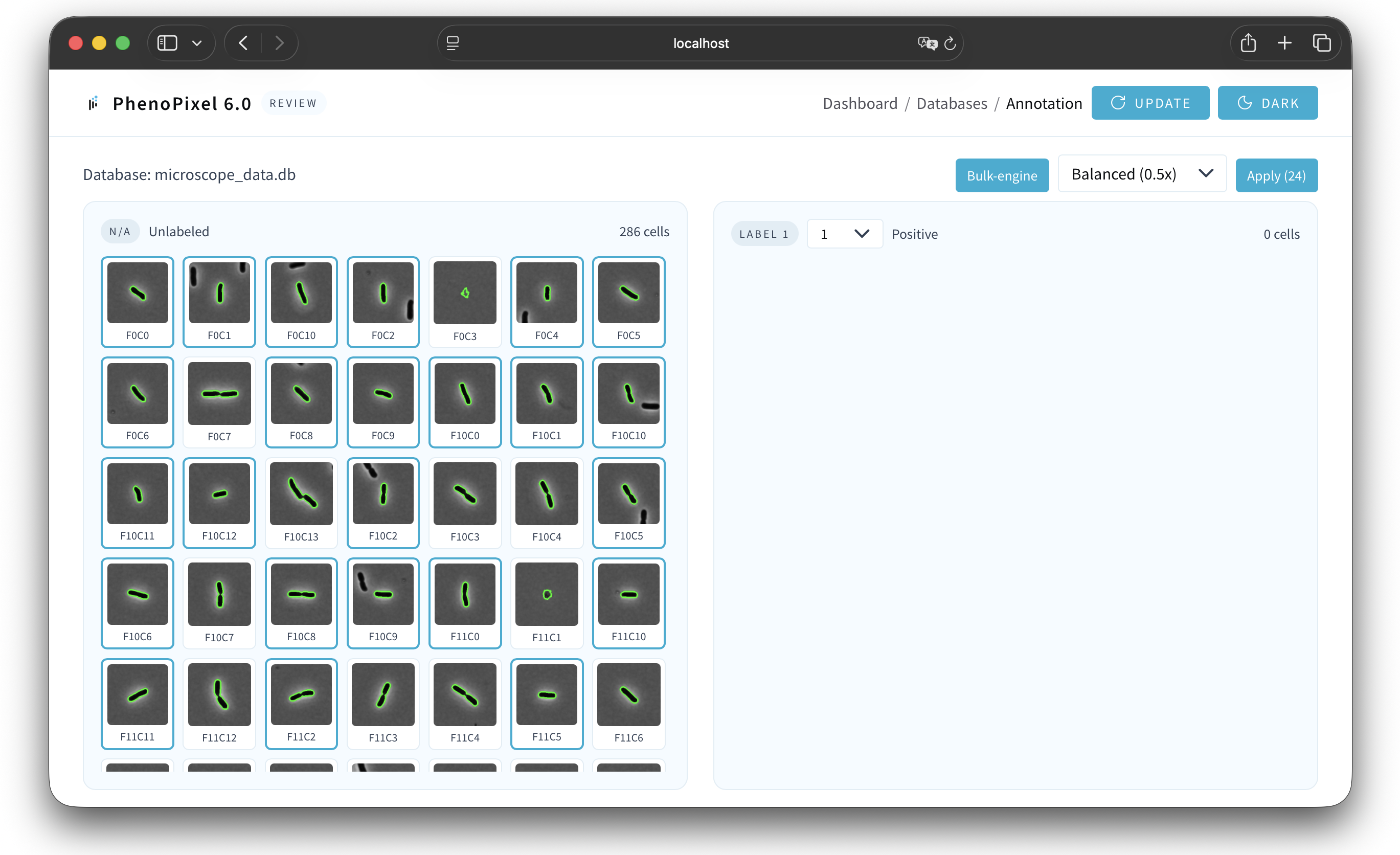Select cell thumbnail F10C4
The width and height of the screenshot is (1400, 855).
point(547,493)
